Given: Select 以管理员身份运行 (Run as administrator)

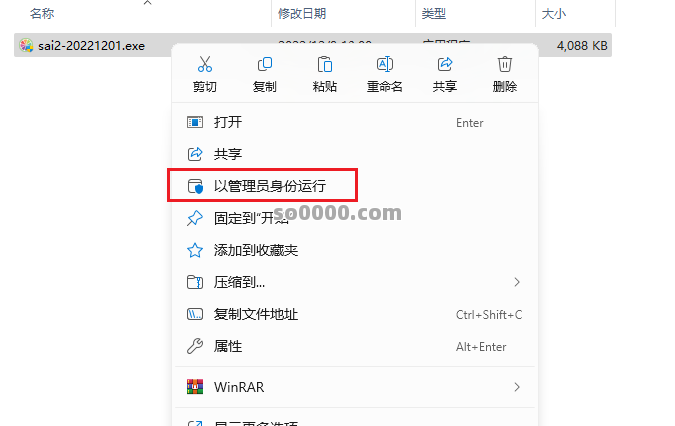Looking at the screenshot, I should click(x=355, y=186).
